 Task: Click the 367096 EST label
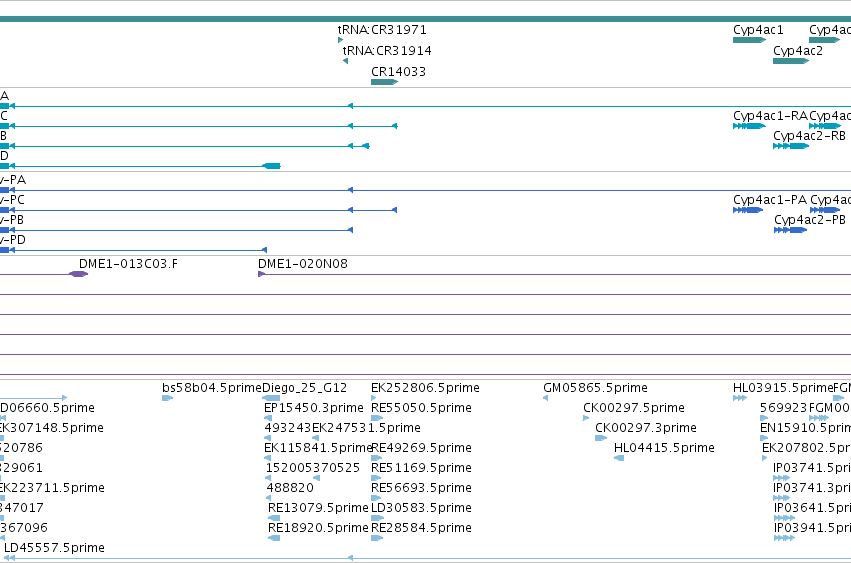(x=23, y=528)
